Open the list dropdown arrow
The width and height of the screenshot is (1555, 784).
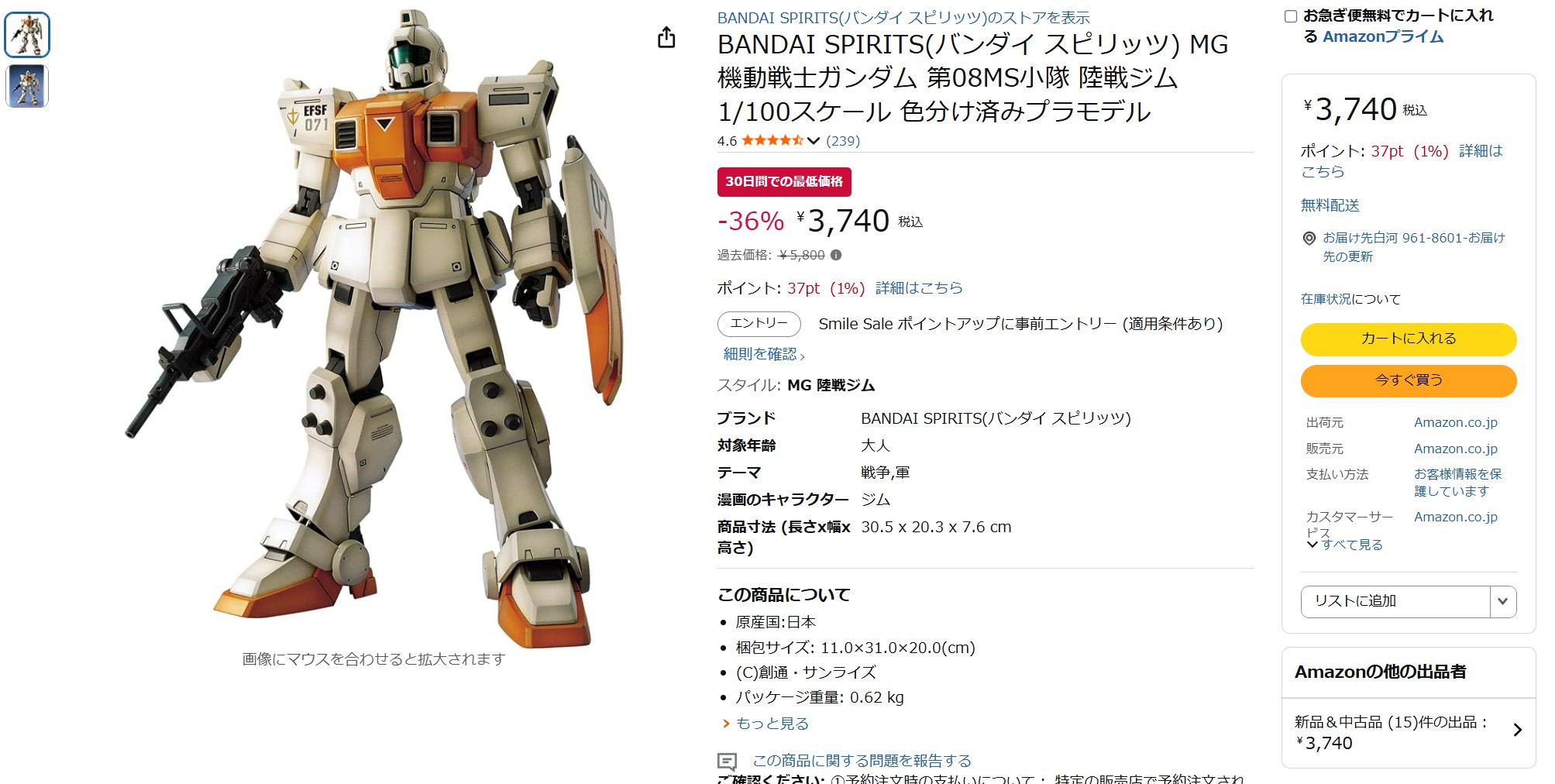1503,602
